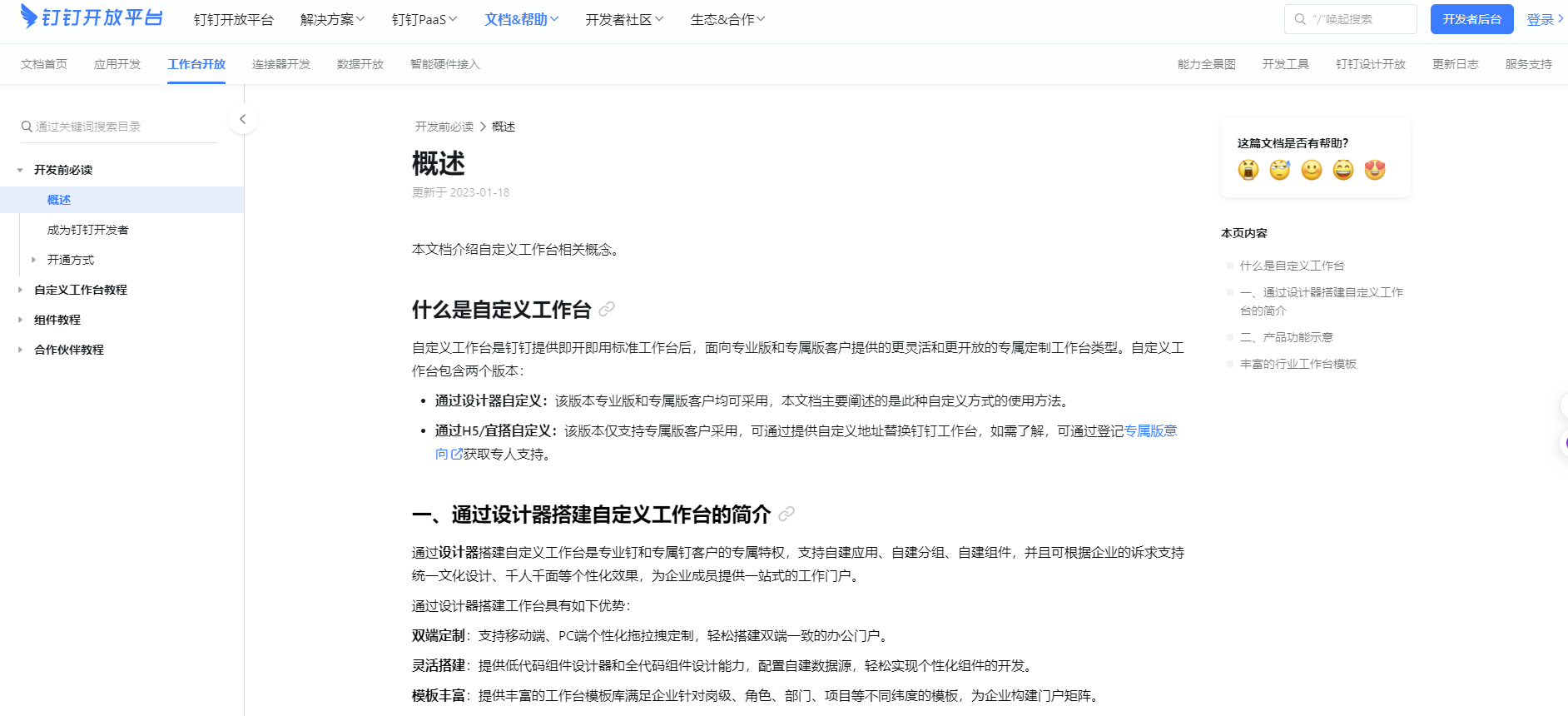Go to 钉钉开放平台 in the top menu
The height and width of the screenshot is (716, 1568).
coord(234,19)
